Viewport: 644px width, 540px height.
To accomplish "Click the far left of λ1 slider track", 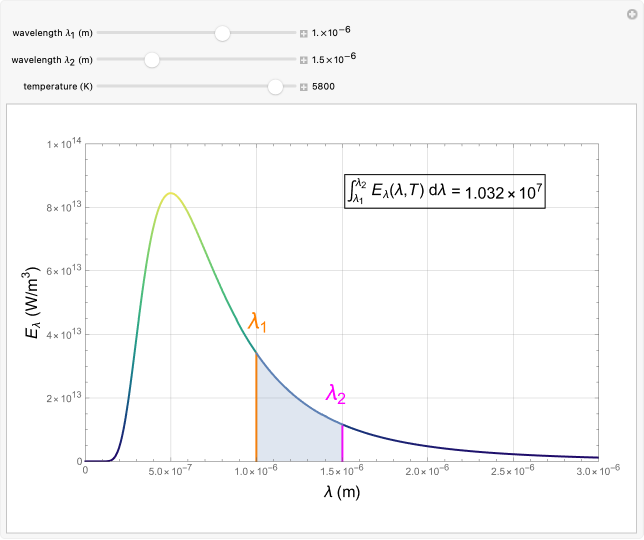I will coord(102,33).
